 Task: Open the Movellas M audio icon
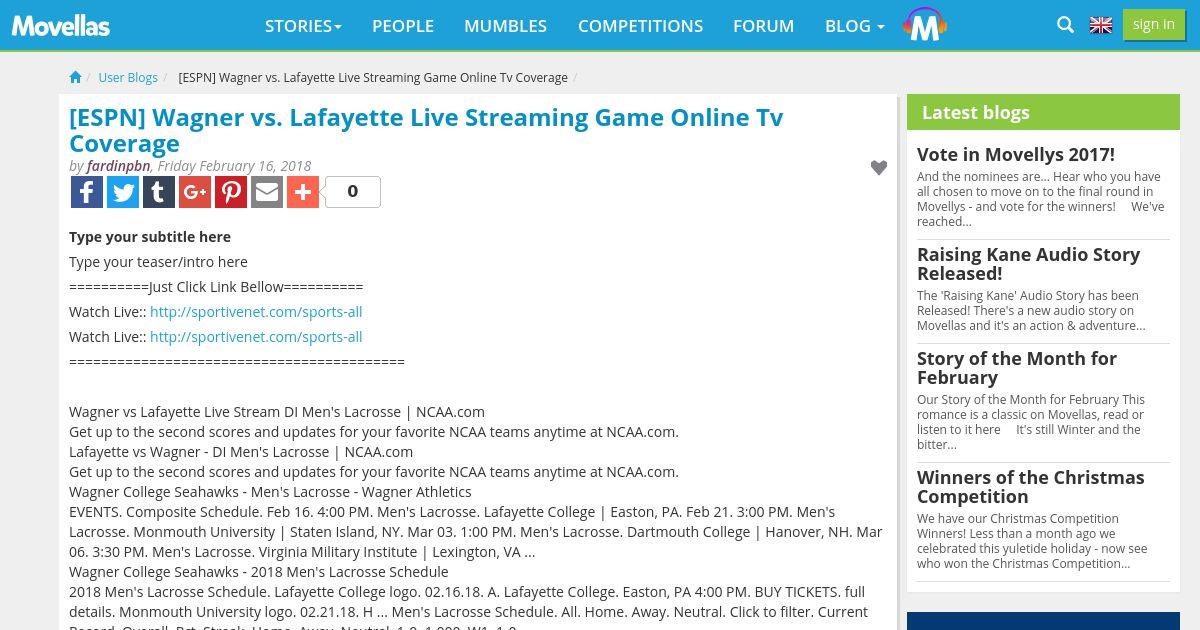924,25
